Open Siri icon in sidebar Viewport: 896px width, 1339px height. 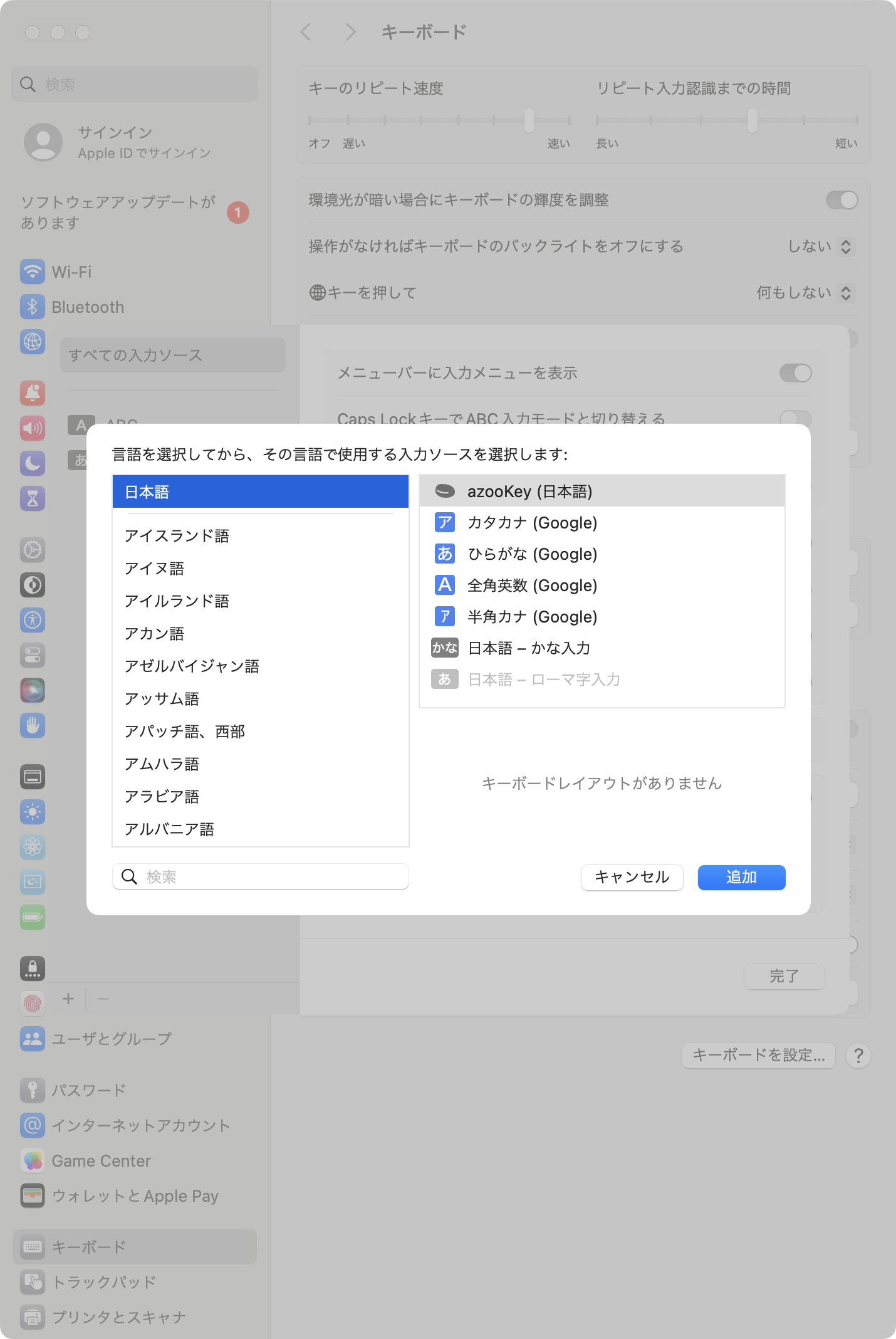(x=33, y=690)
